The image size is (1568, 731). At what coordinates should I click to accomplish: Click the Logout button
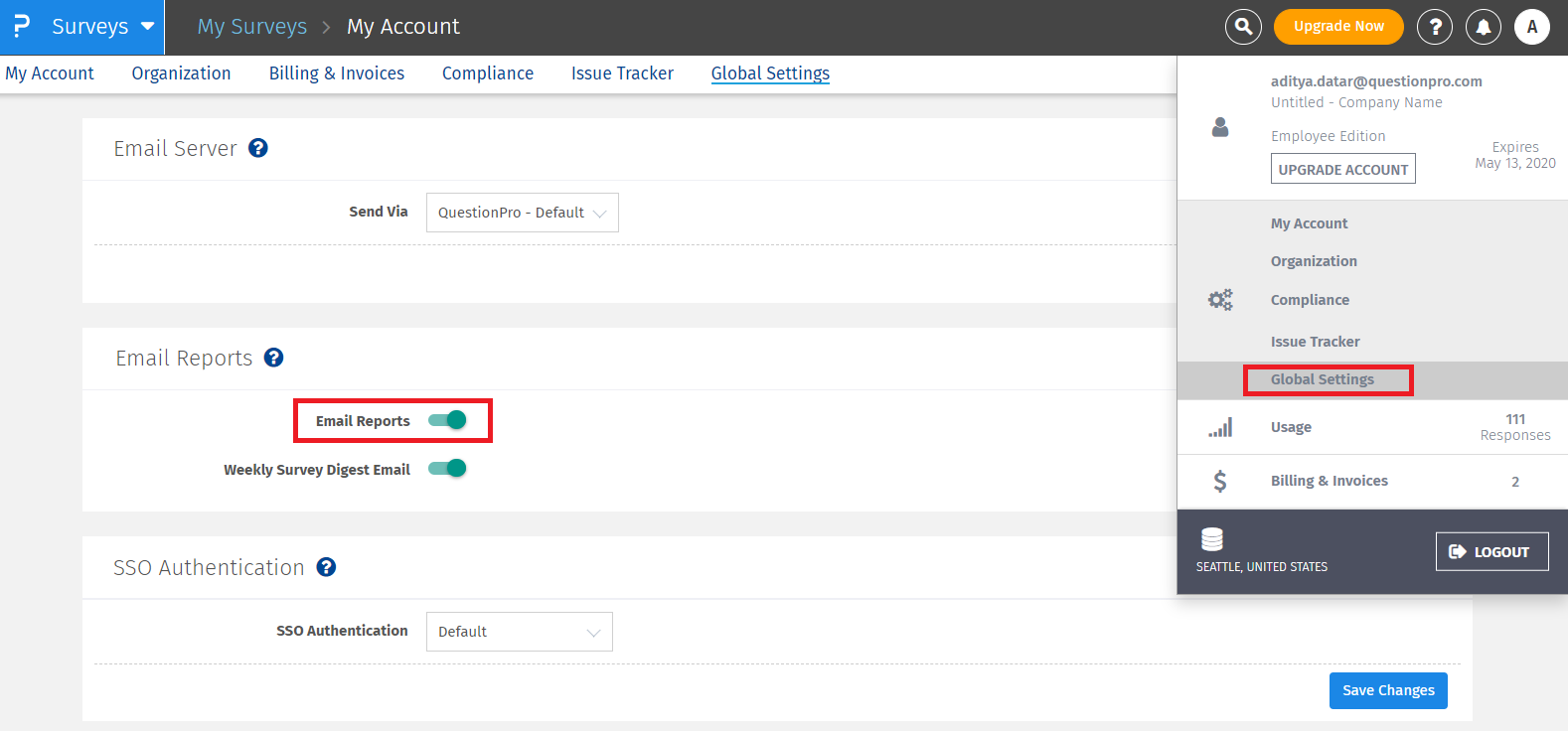pyautogui.click(x=1490, y=552)
